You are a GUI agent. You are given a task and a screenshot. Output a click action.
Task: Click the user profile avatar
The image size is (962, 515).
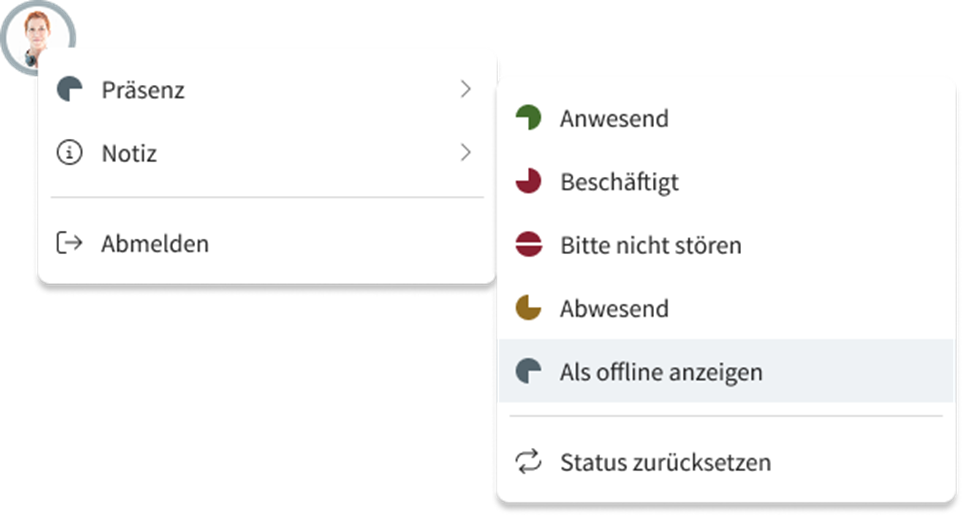click(x=38, y=36)
